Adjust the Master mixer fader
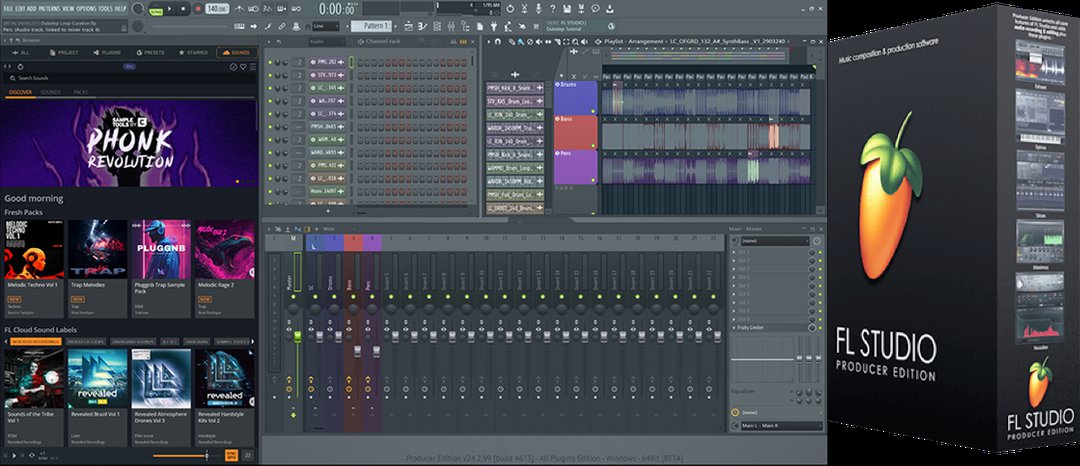1080x466 pixels. click(298, 337)
